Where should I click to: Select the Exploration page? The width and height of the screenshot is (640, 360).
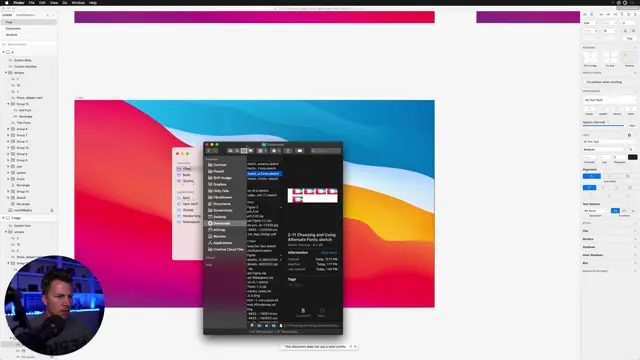coord(13,29)
